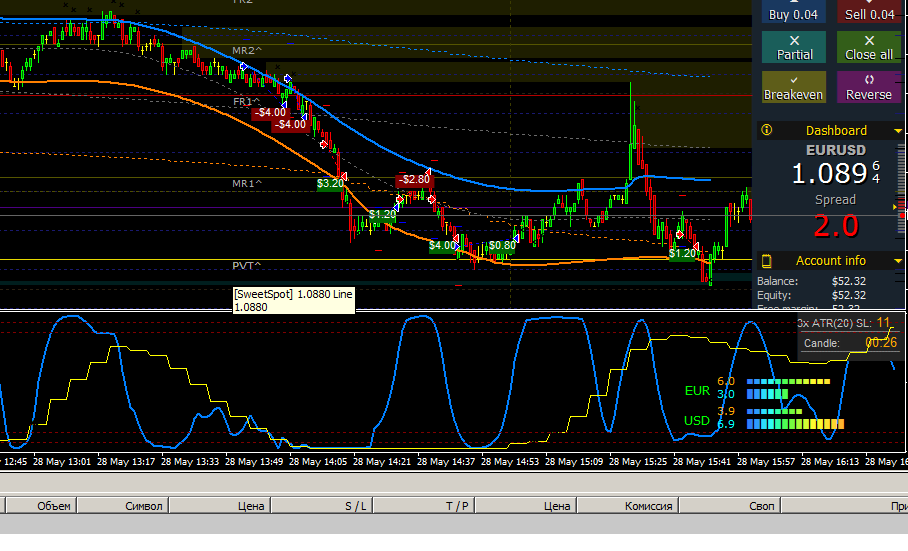Click the Equity $52.32 value
The image size is (908, 551).
849,295
